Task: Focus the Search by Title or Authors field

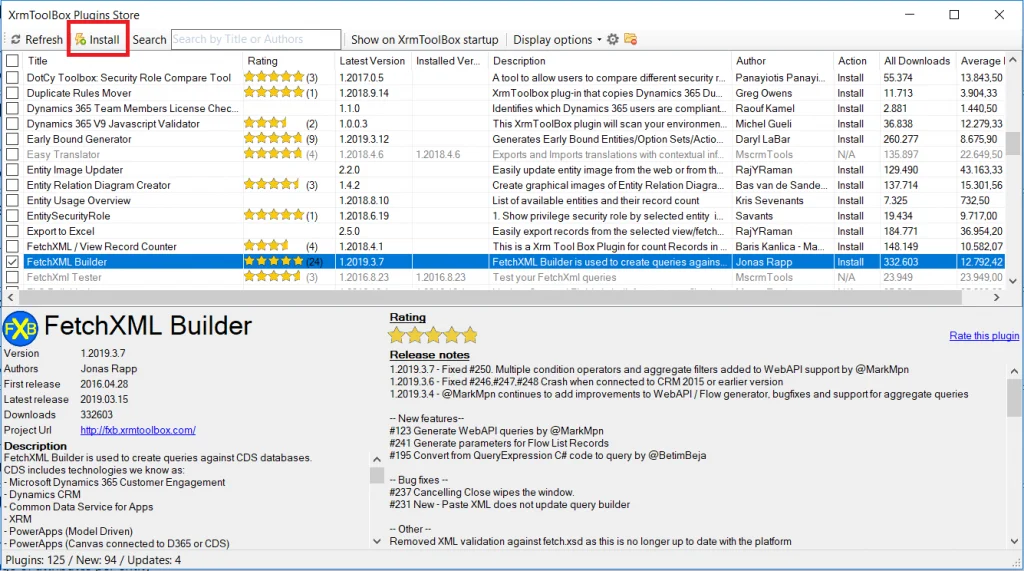Action: [x=255, y=39]
